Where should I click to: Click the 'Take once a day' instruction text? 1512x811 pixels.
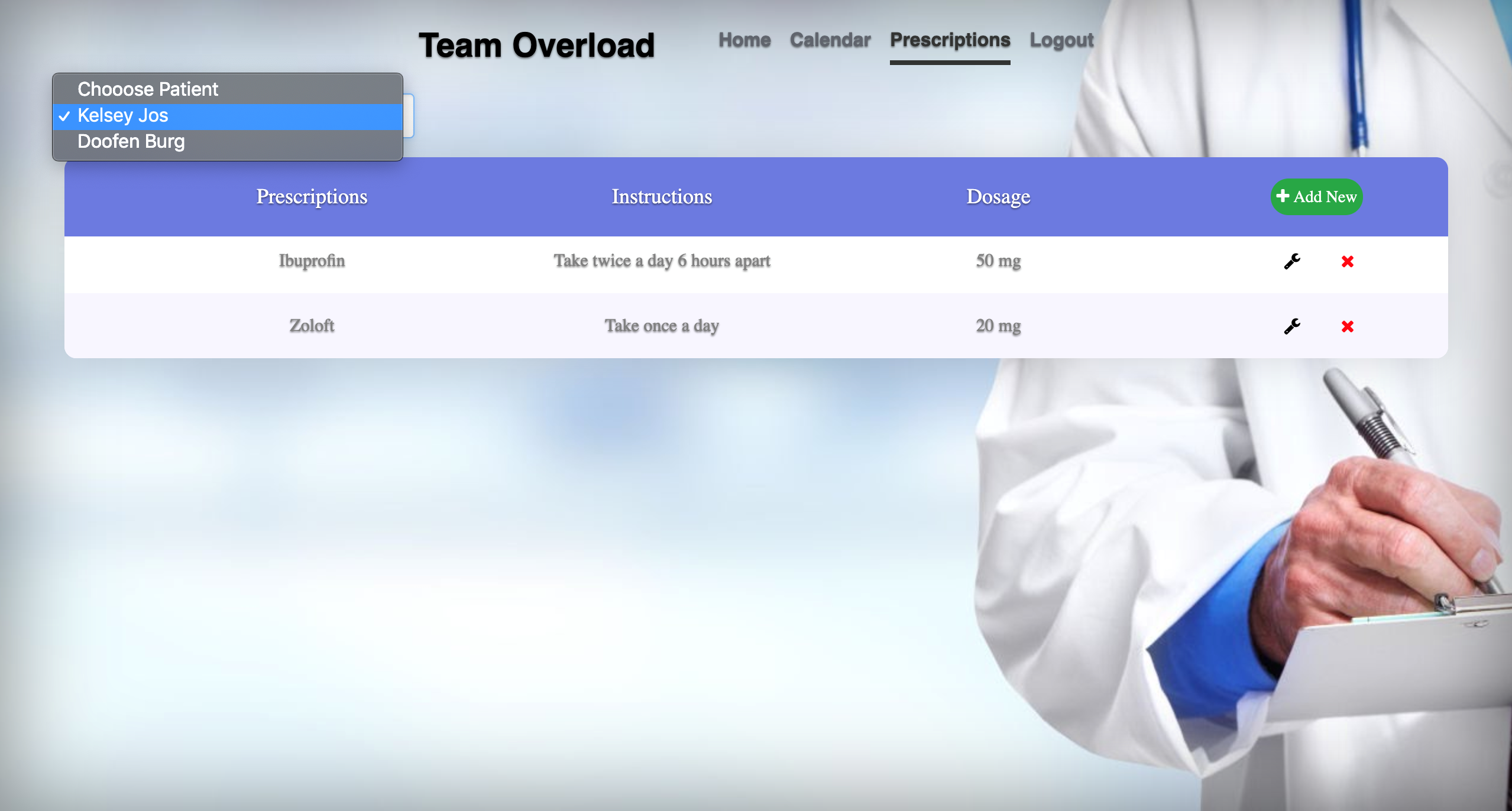click(x=662, y=326)
